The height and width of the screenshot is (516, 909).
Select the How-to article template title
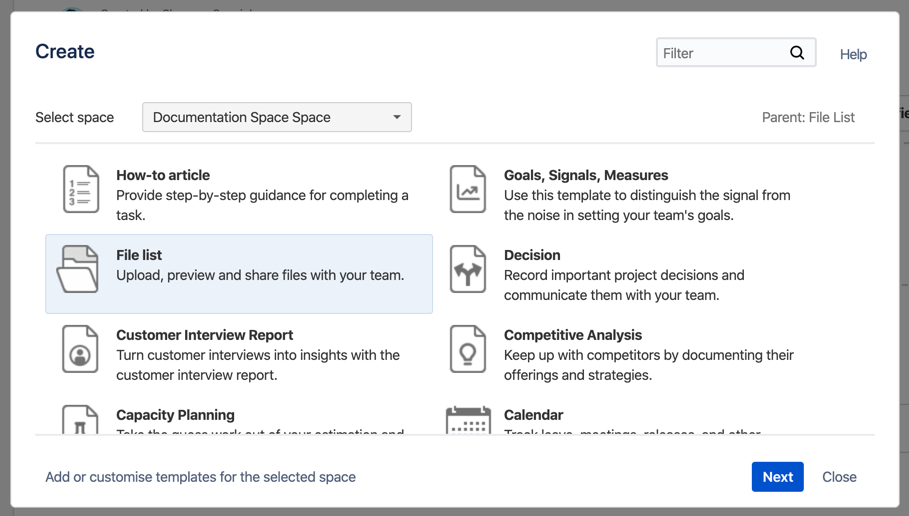(163, 175)
